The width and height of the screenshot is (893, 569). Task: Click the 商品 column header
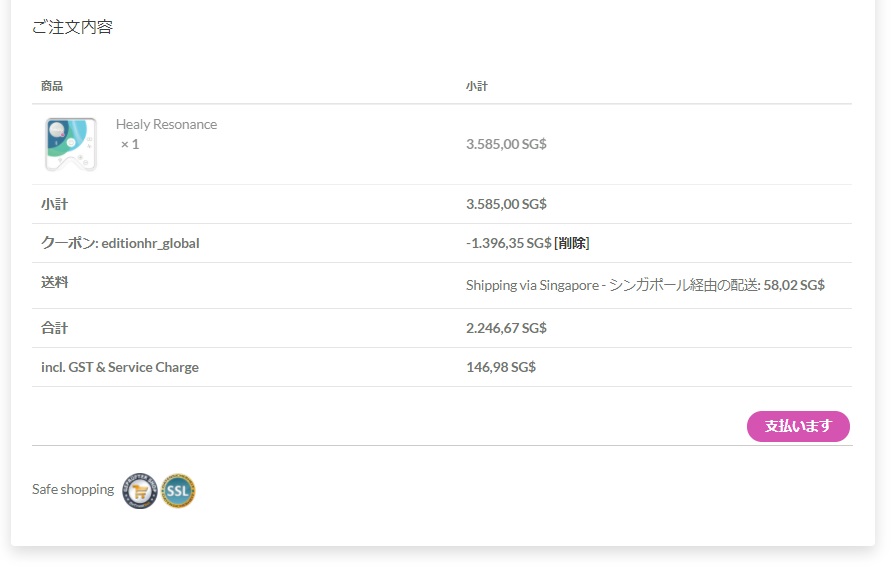coord(52,86)
